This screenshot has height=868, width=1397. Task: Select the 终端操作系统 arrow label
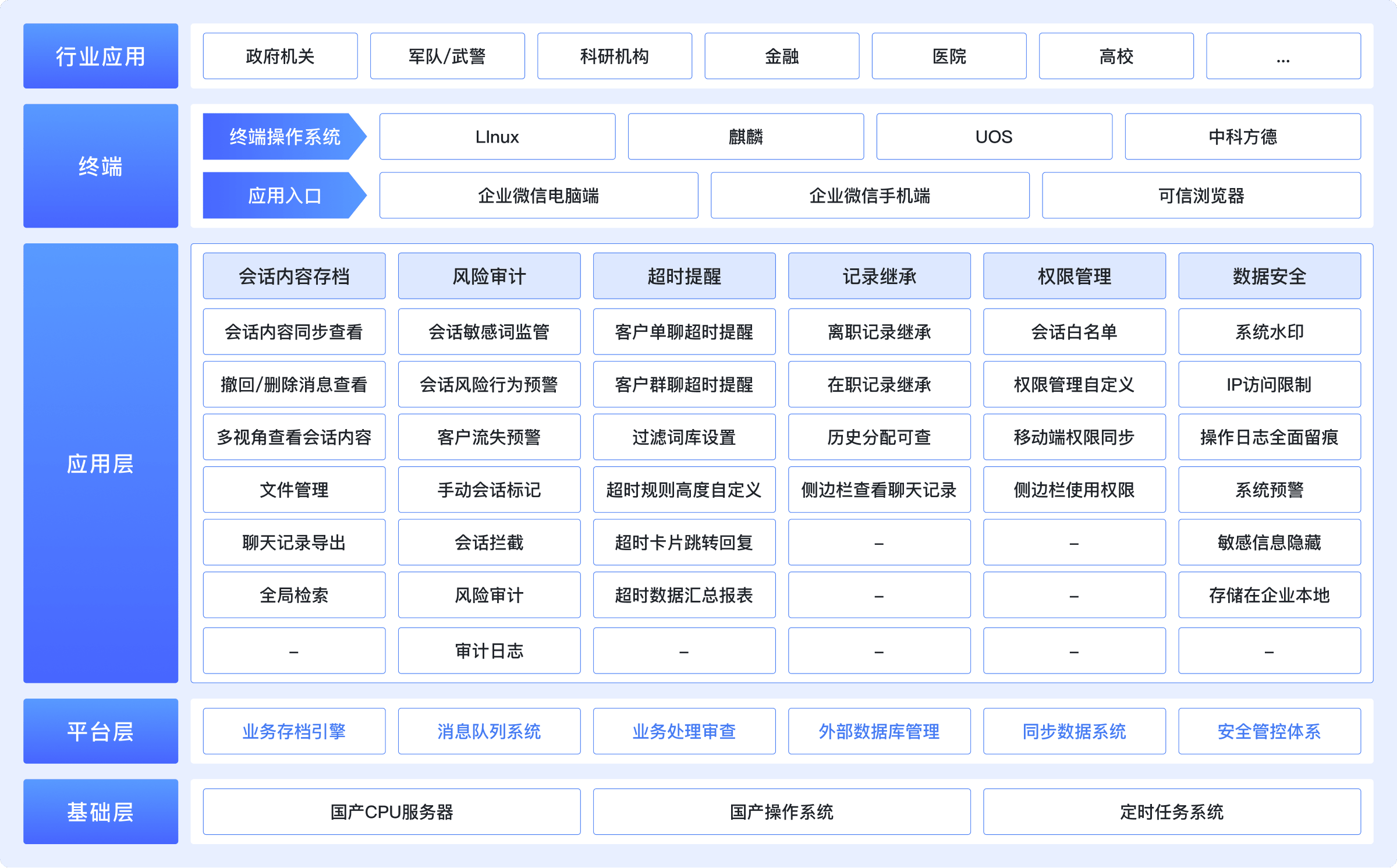coord(284,137)
